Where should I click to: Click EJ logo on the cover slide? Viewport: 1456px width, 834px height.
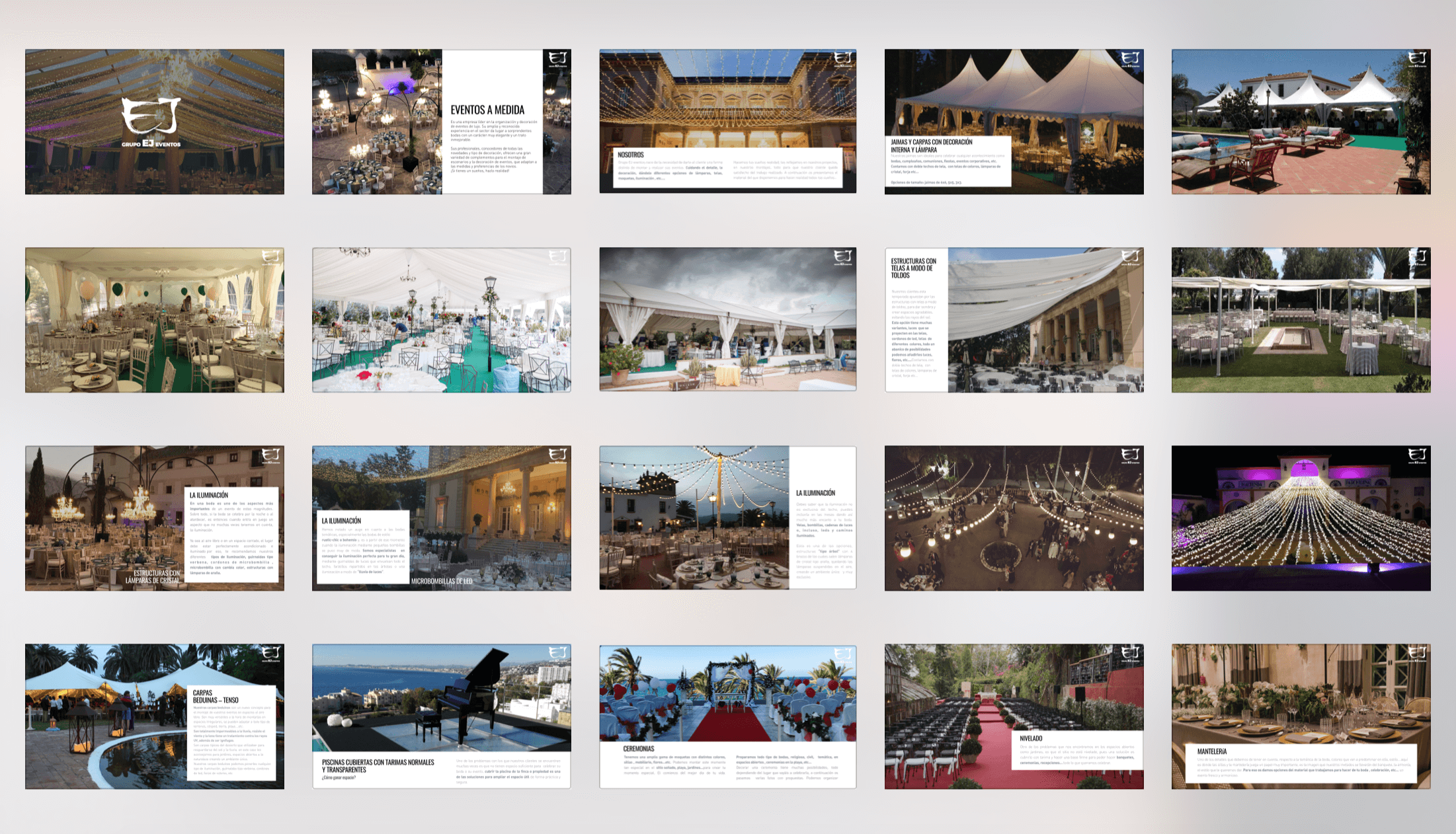click(x=151, y=116)
